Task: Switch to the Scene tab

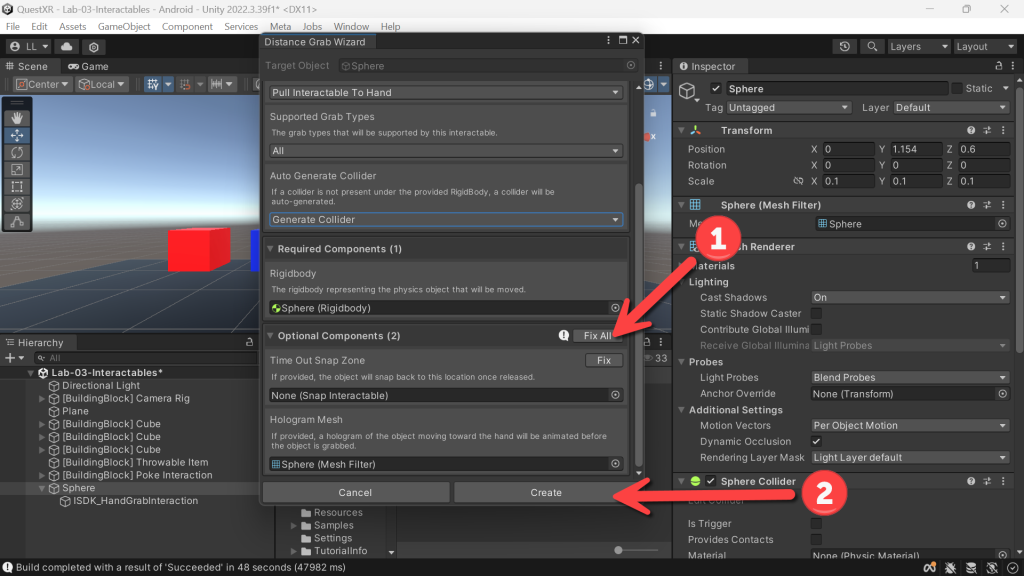Action: pos(27,67)
